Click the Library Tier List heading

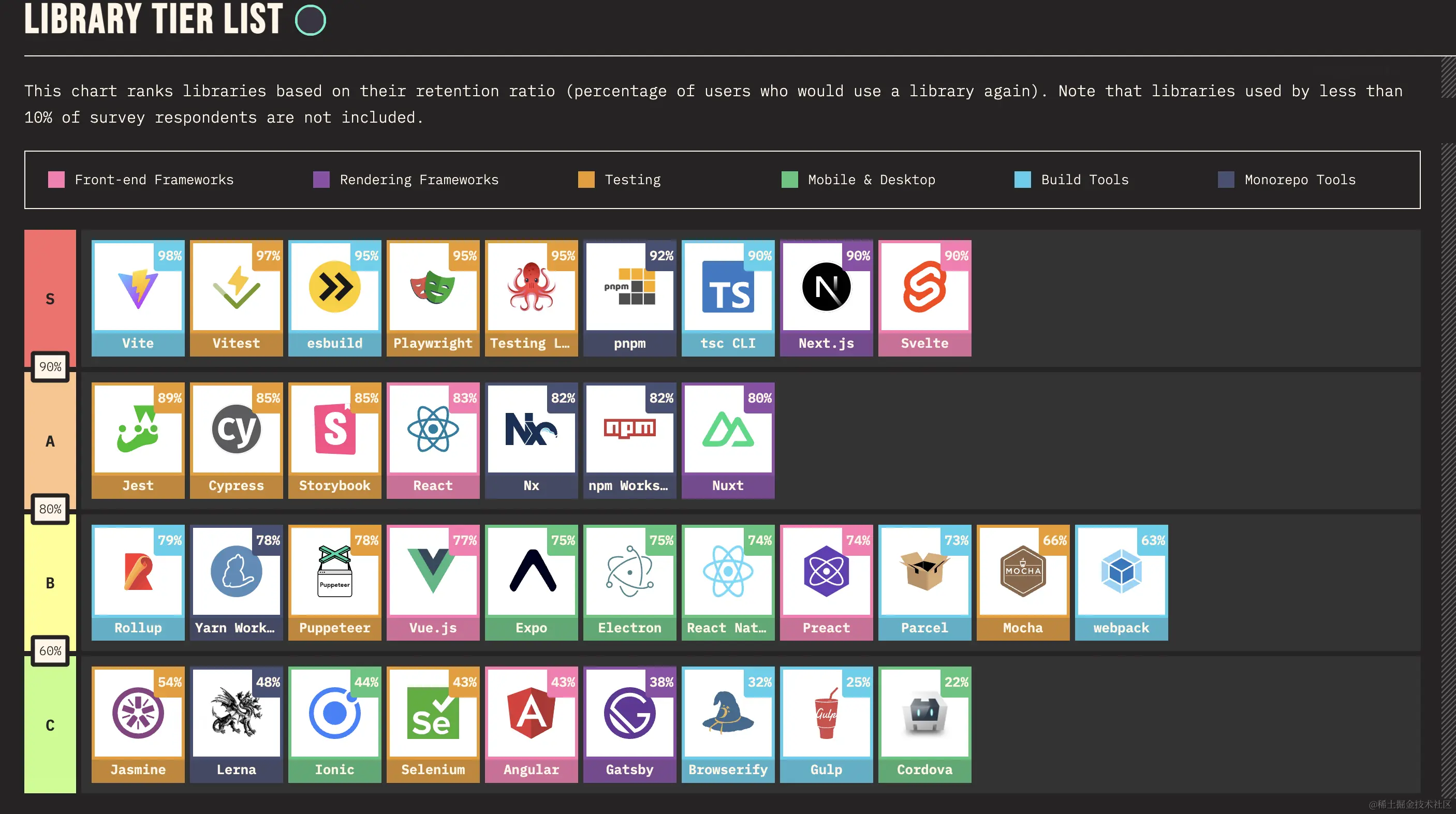pyautogui.click(x=153, y=19)
